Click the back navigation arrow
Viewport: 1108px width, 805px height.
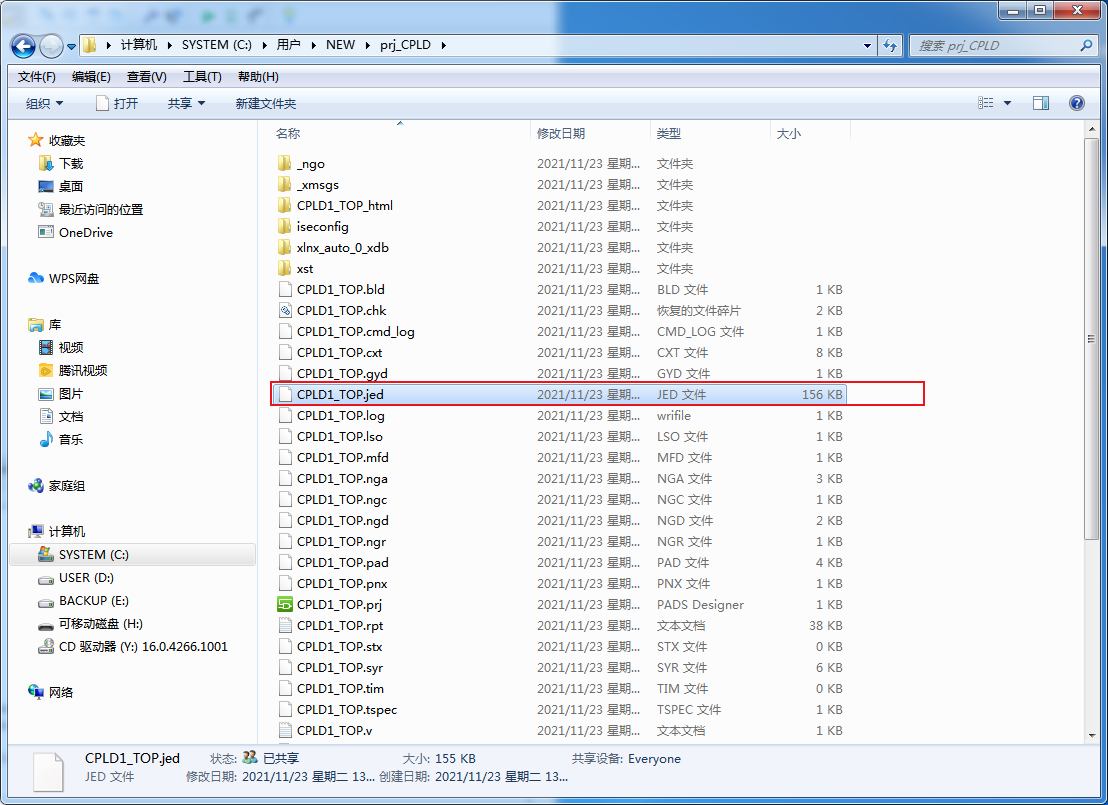tap(22, 46)
